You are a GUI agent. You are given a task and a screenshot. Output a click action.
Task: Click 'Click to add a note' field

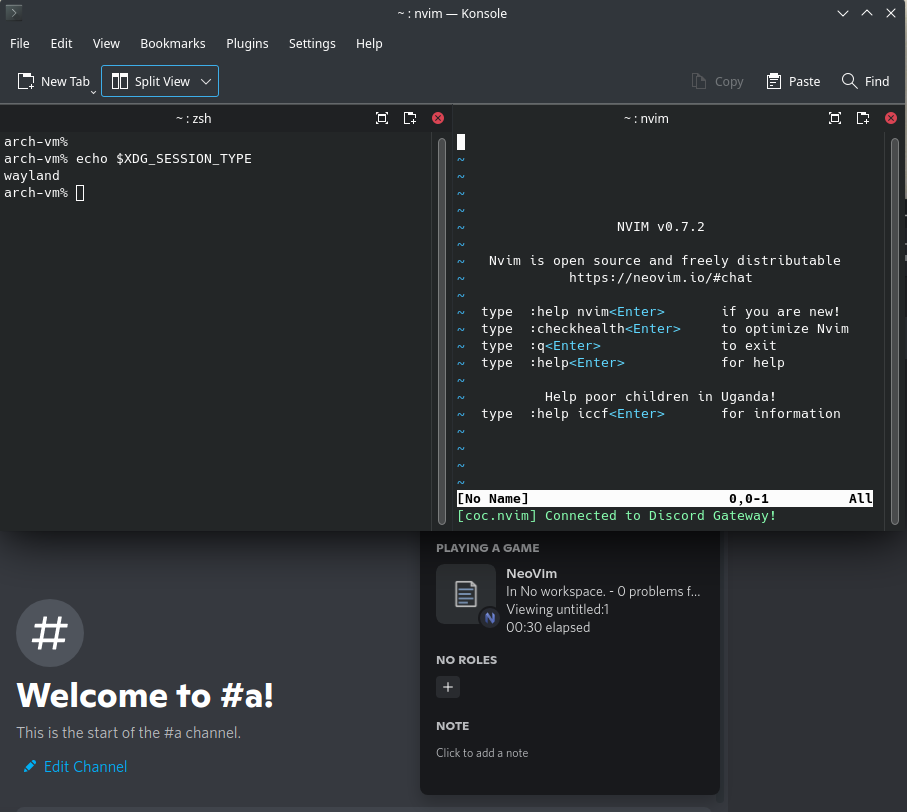pyautogui.click(x=482, y=753)
